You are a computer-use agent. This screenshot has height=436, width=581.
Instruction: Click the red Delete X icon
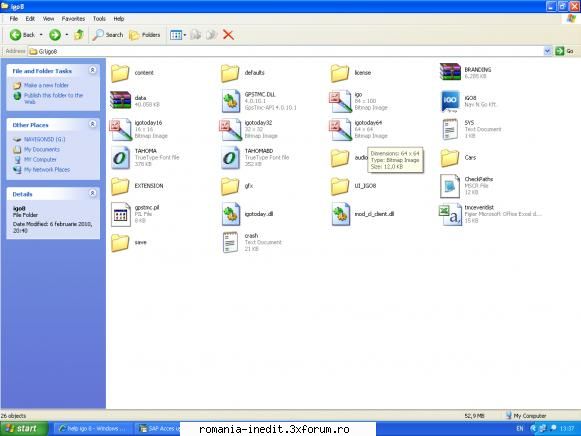point(228,35)
